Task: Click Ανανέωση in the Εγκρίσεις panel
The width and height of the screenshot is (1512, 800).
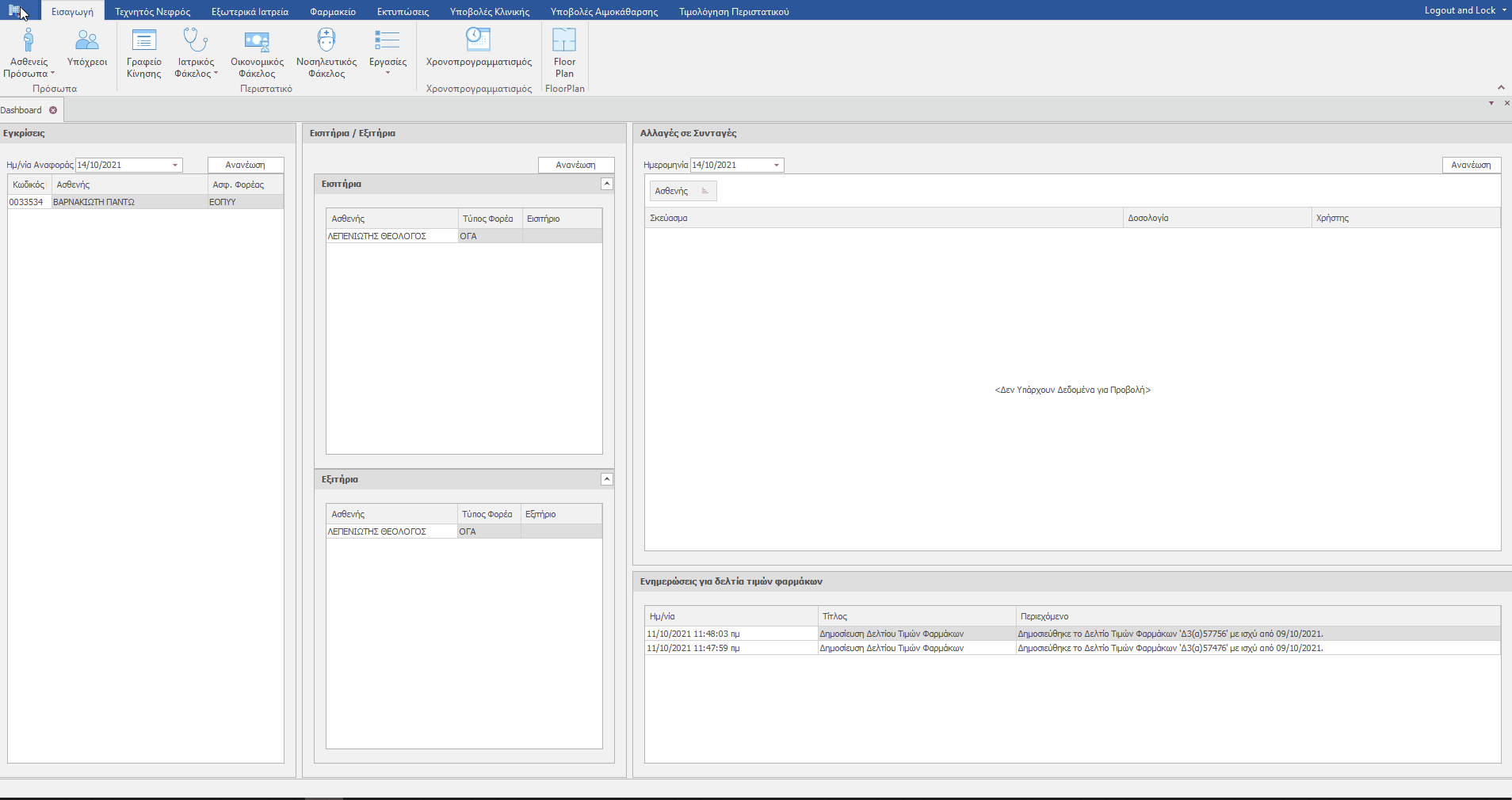Action: 246,165
